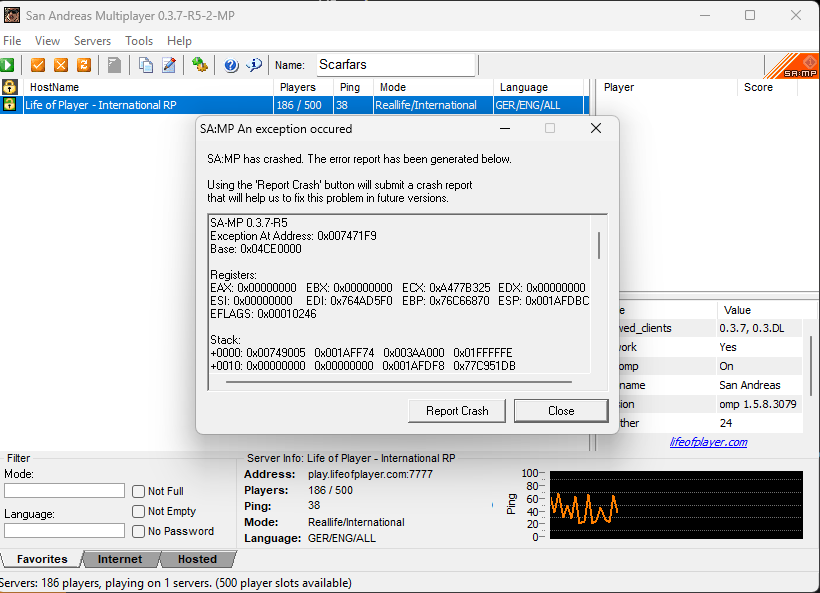The height and width of the screenshot is (593, 820).
Task: Click the blue Help question mark icon
Action: (231, 65)
